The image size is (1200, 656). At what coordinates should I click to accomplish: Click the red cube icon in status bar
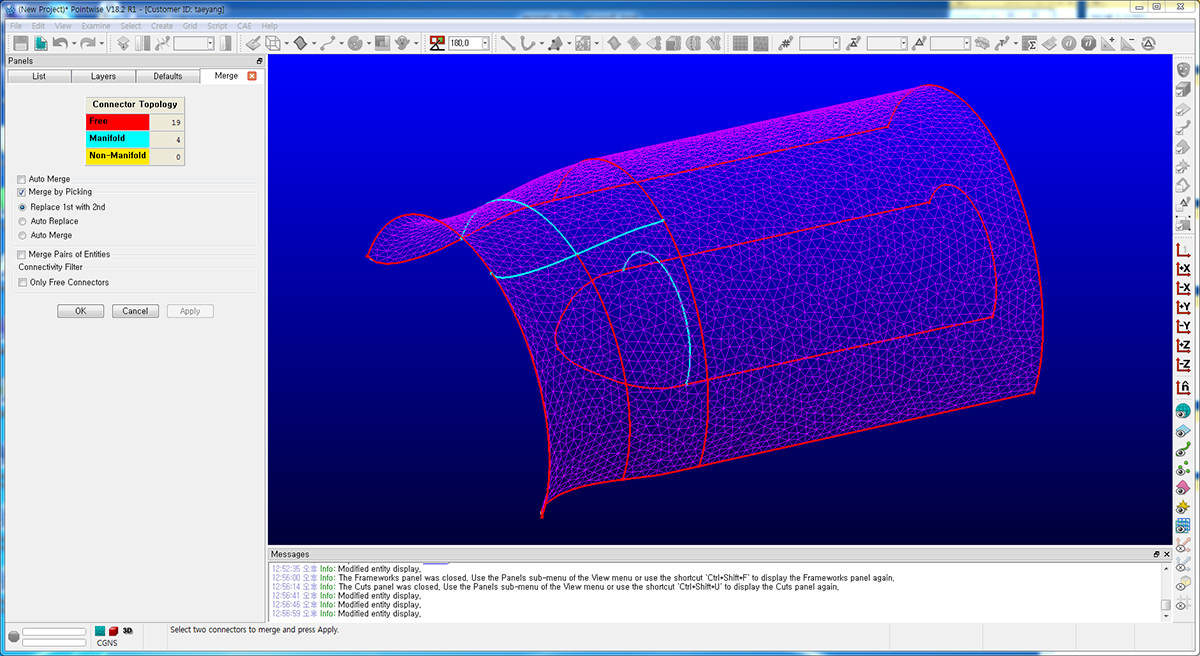(114, 631)
